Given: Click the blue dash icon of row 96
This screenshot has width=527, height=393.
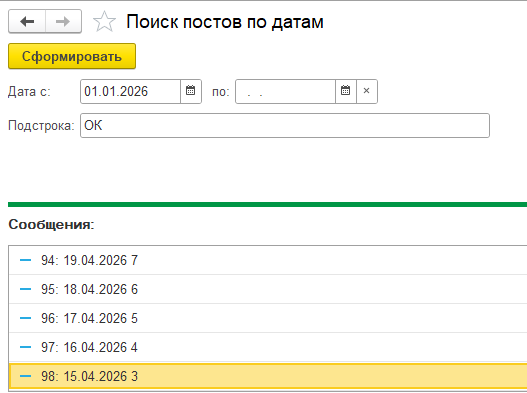Looking at the screenshot, I should tap(26, 318).
